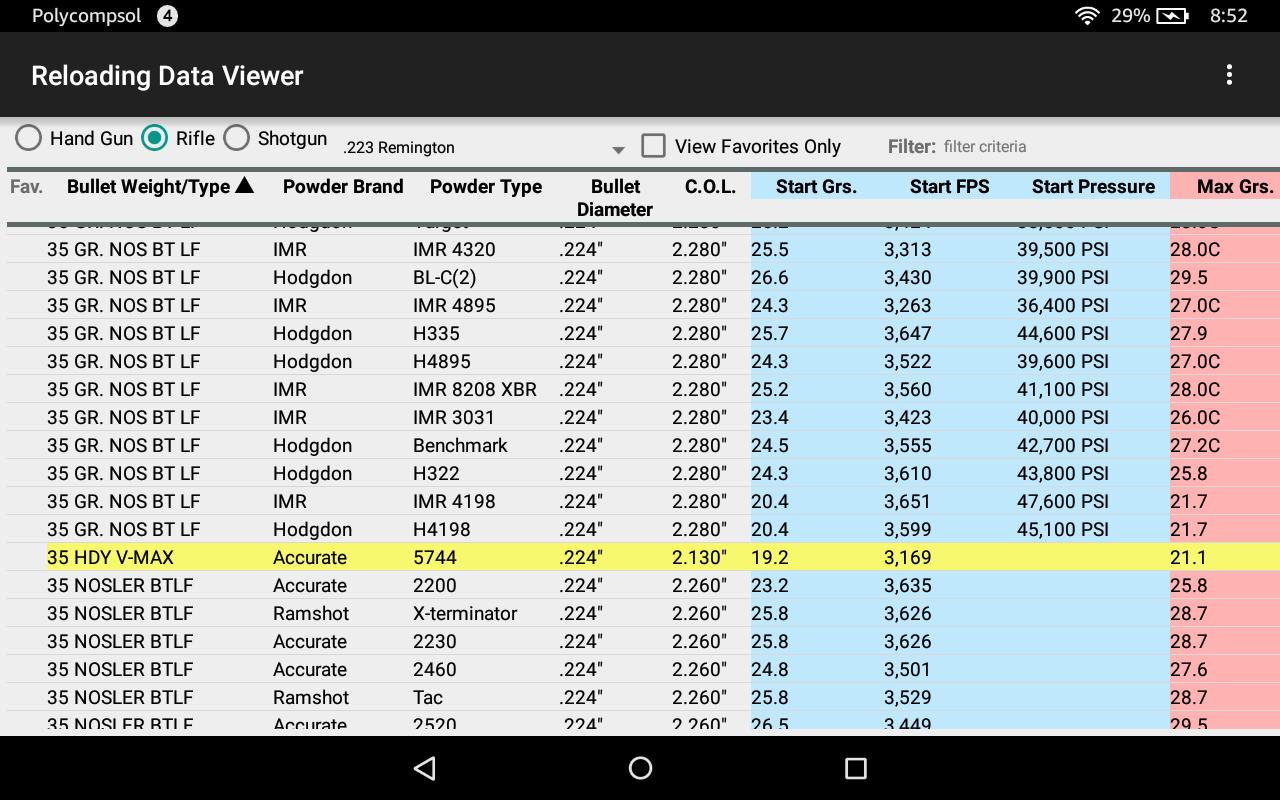Click the Max Grs. column header
The width and height of the screenshot is (1280, 800).
pos(1234,187)
